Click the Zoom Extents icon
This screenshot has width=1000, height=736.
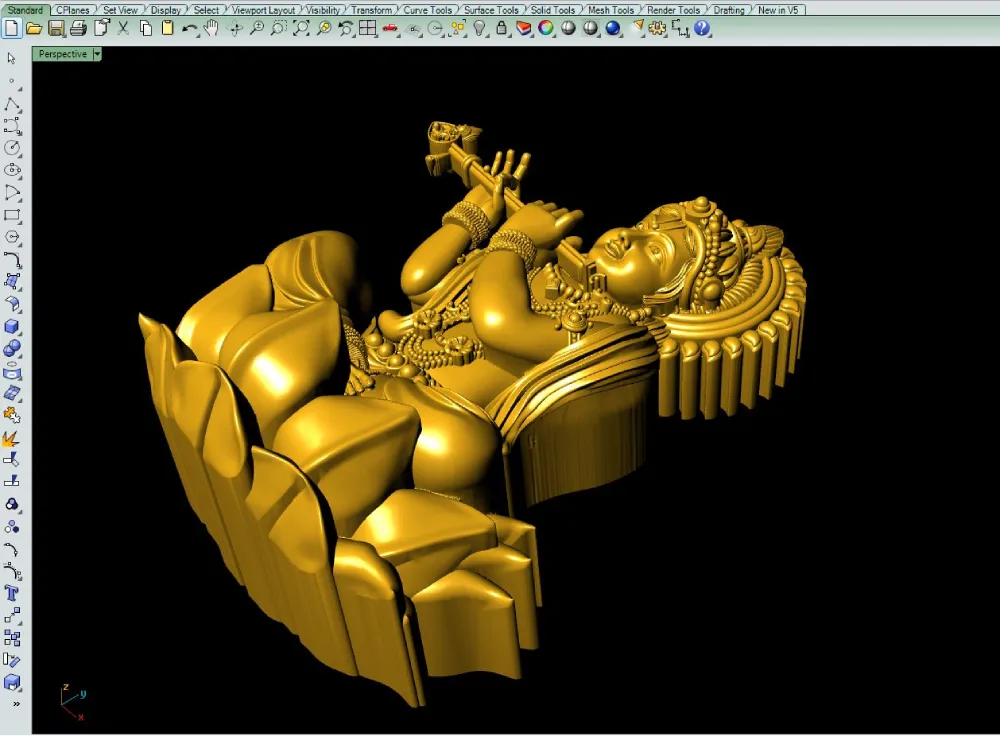(x=301, y=28)
